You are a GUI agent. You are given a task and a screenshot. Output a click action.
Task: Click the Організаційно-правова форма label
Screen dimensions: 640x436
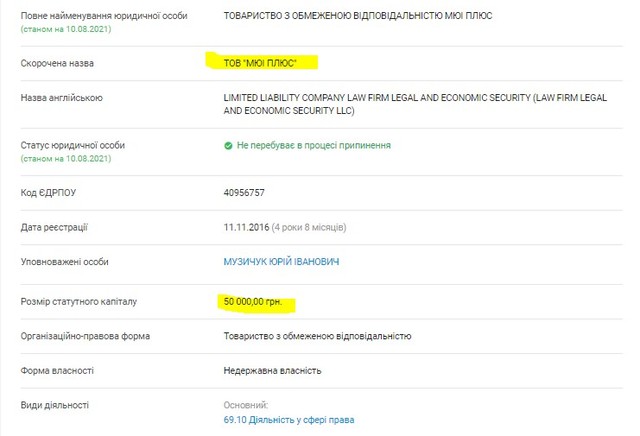(87, 336)
